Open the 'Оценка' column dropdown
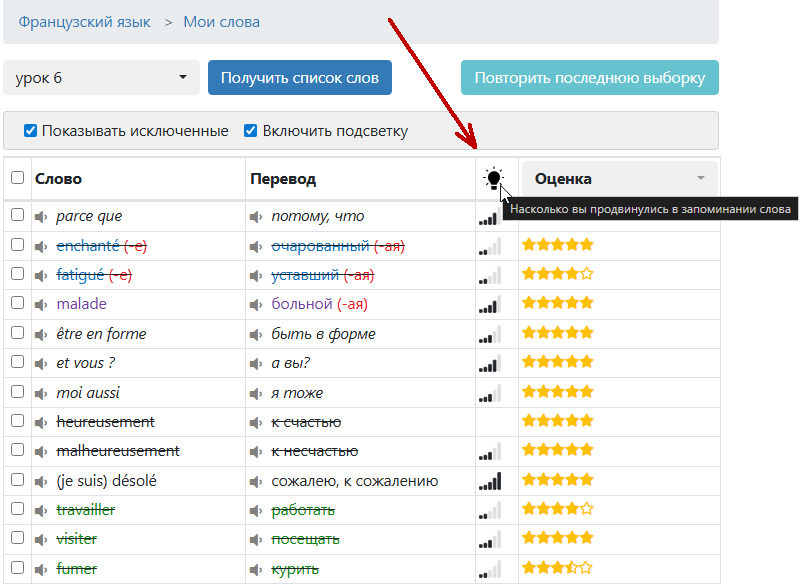 click(x=619, y=178)
